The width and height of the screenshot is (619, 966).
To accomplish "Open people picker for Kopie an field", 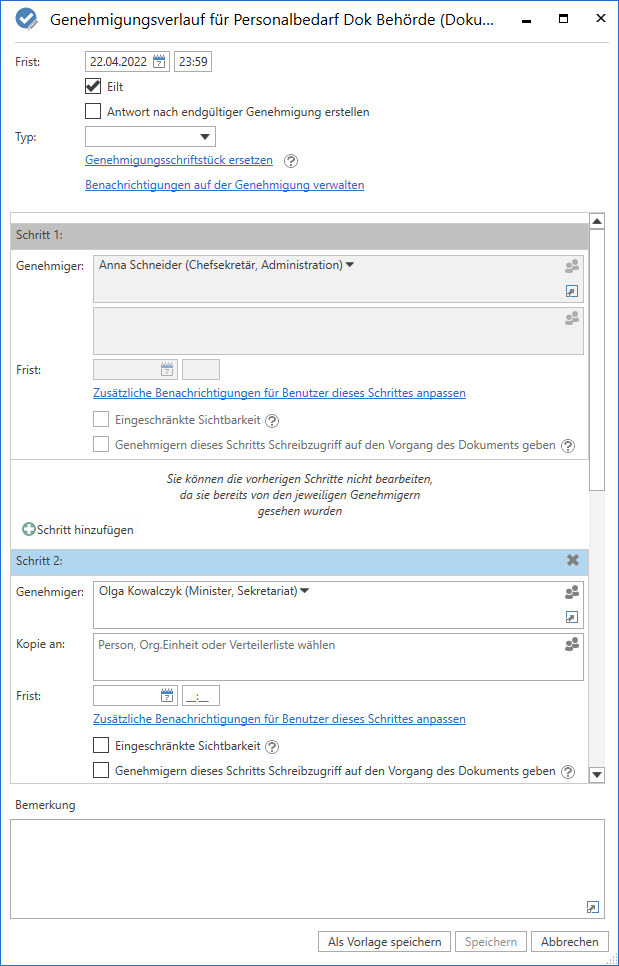I will (x=572, y=645).
